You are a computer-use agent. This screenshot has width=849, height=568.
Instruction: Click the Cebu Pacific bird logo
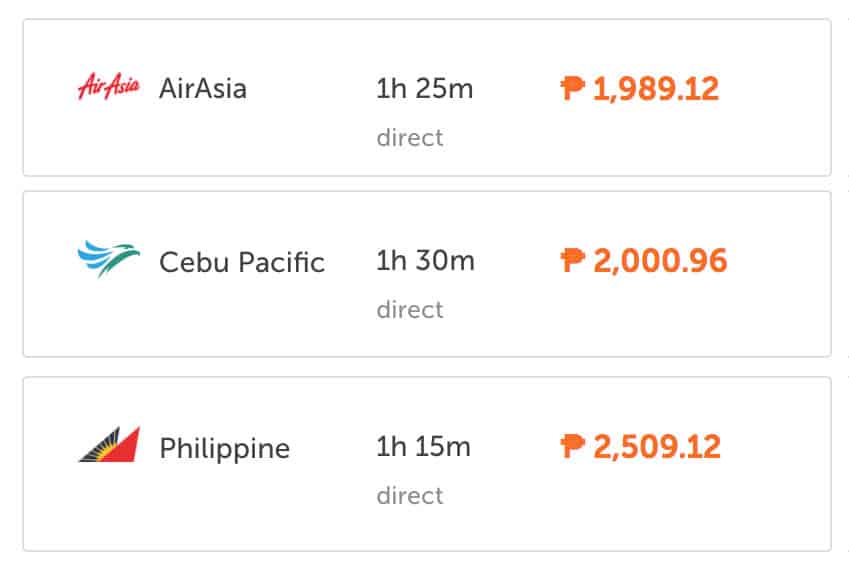(108, 259)
